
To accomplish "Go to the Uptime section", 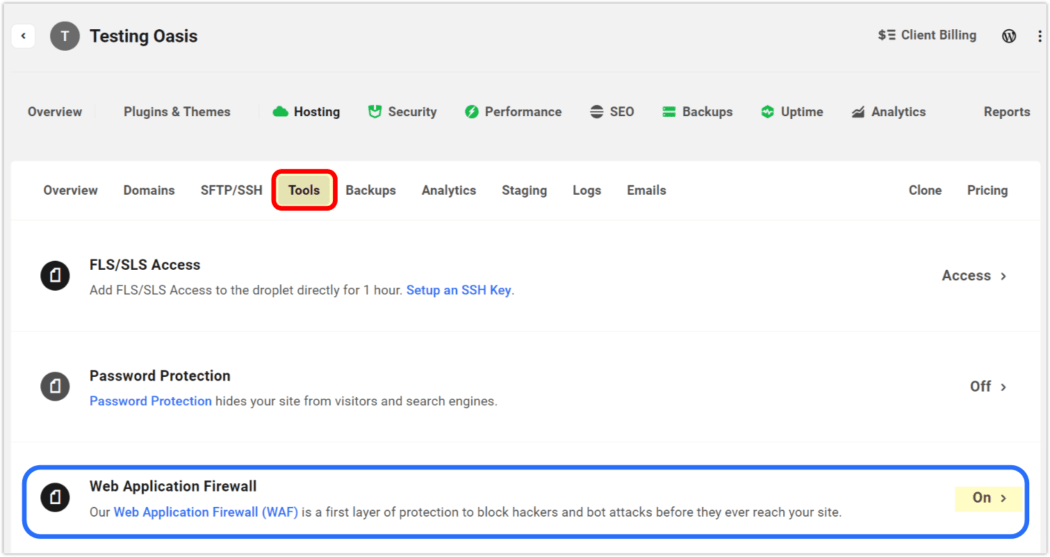I will point(791,112).
